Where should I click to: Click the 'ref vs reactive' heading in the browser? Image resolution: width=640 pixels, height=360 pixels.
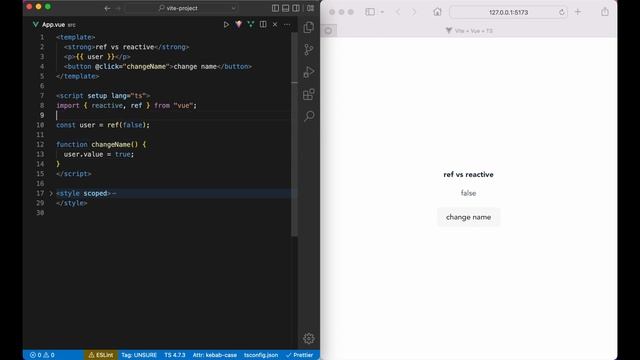tap(468, 174)
